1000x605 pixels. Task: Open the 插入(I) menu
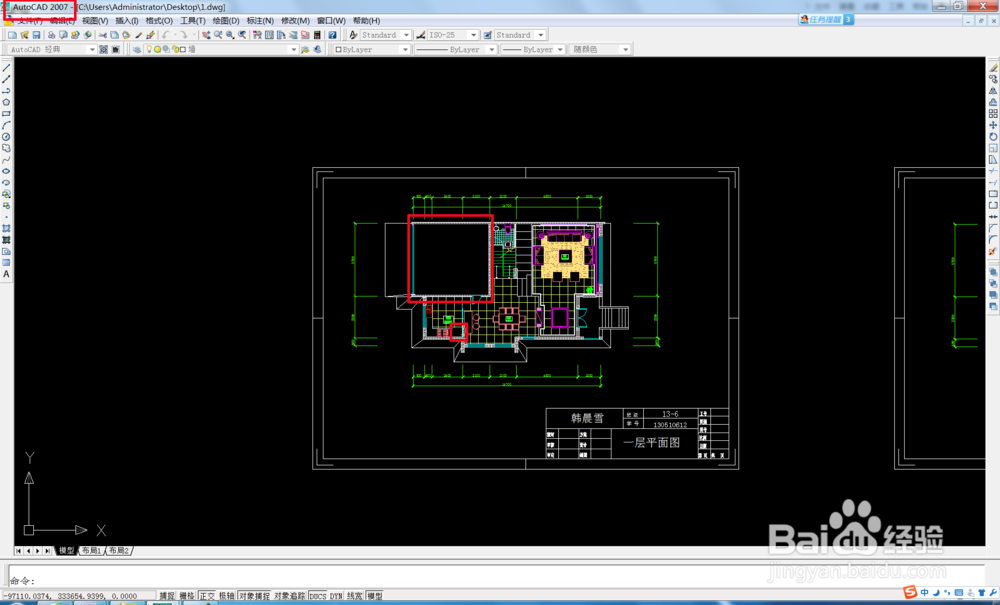[127, 21]
